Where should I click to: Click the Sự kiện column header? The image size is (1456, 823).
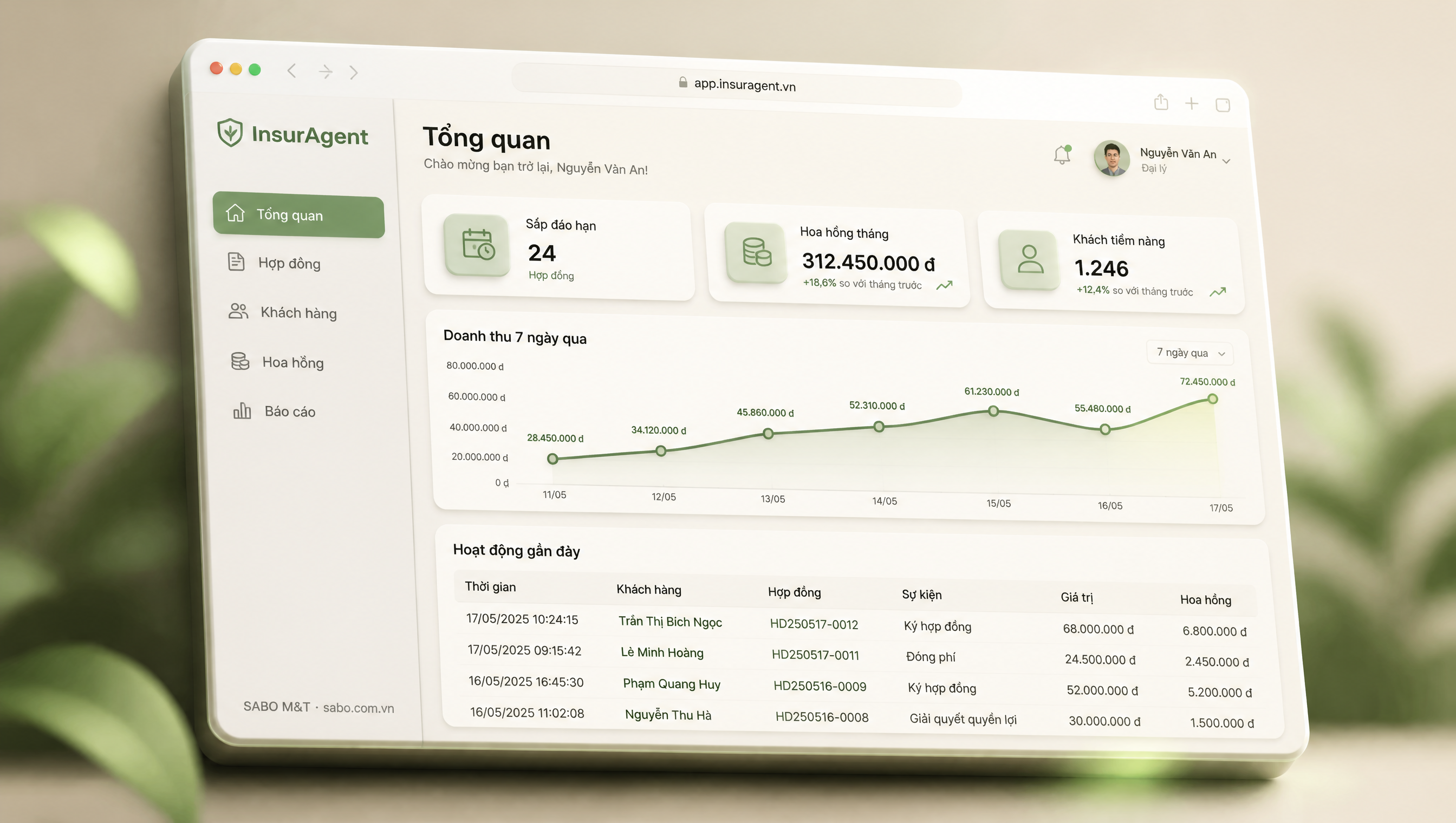tap(922, 595)
